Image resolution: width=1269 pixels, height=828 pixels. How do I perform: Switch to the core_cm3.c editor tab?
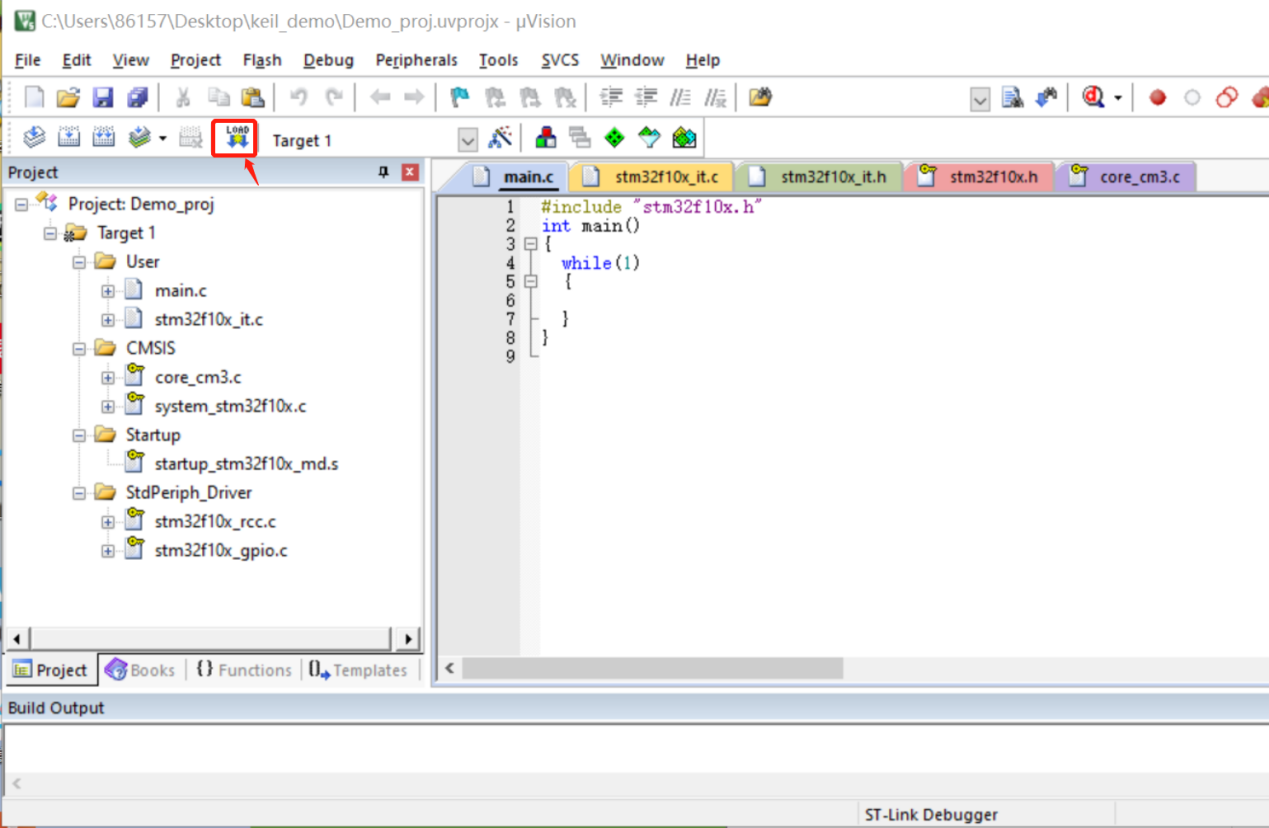pos(1125,177)
